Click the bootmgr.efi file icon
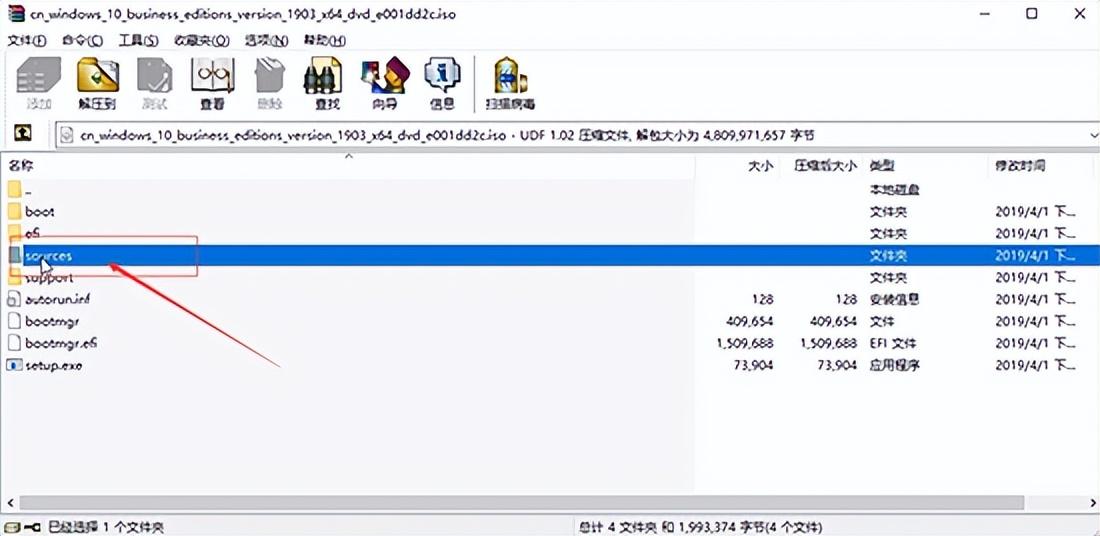This screenshot has width=1100, height=536. pyautogui.click(x=15, y=343)
